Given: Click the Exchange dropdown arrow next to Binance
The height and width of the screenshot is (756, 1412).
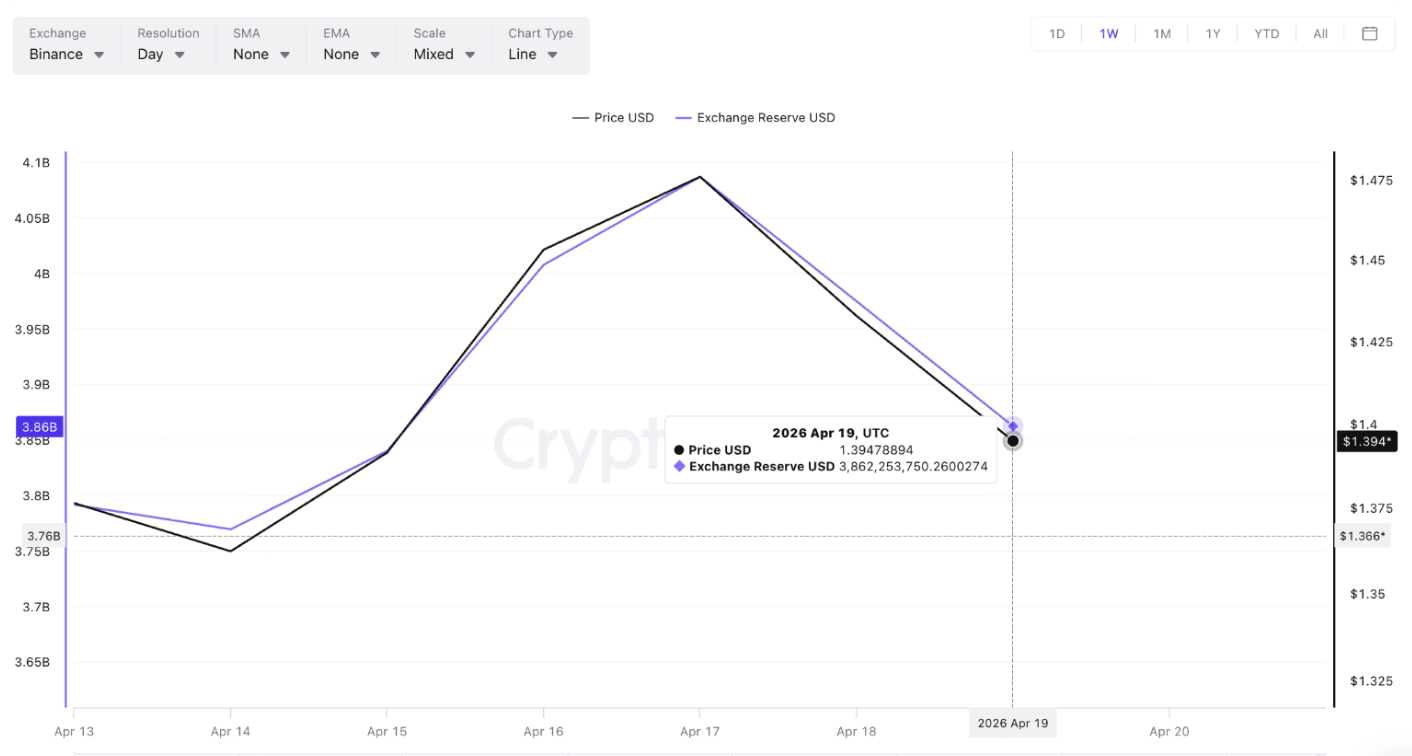Looking at the screenshot, I should (99, 55).
